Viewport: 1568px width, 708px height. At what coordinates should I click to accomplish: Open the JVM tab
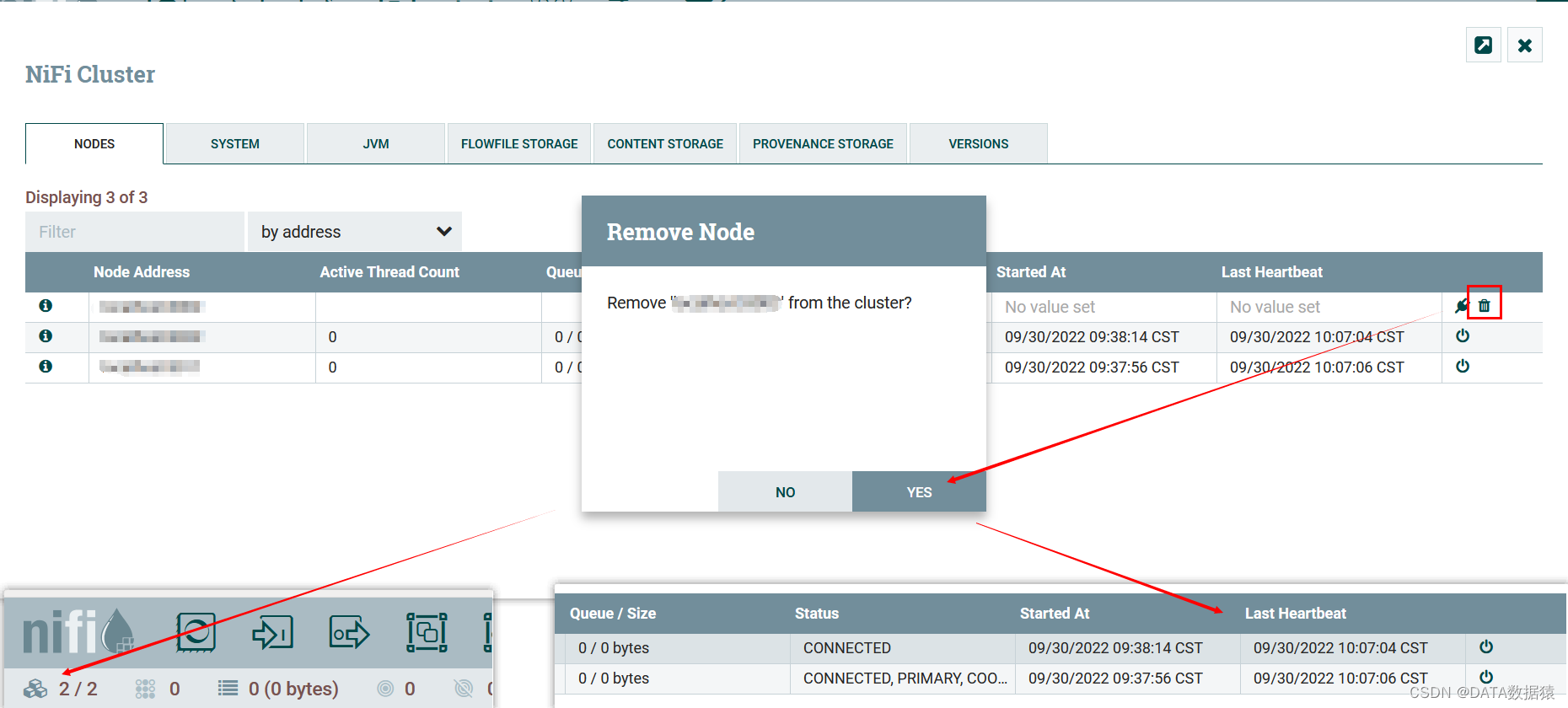[376, 144]
